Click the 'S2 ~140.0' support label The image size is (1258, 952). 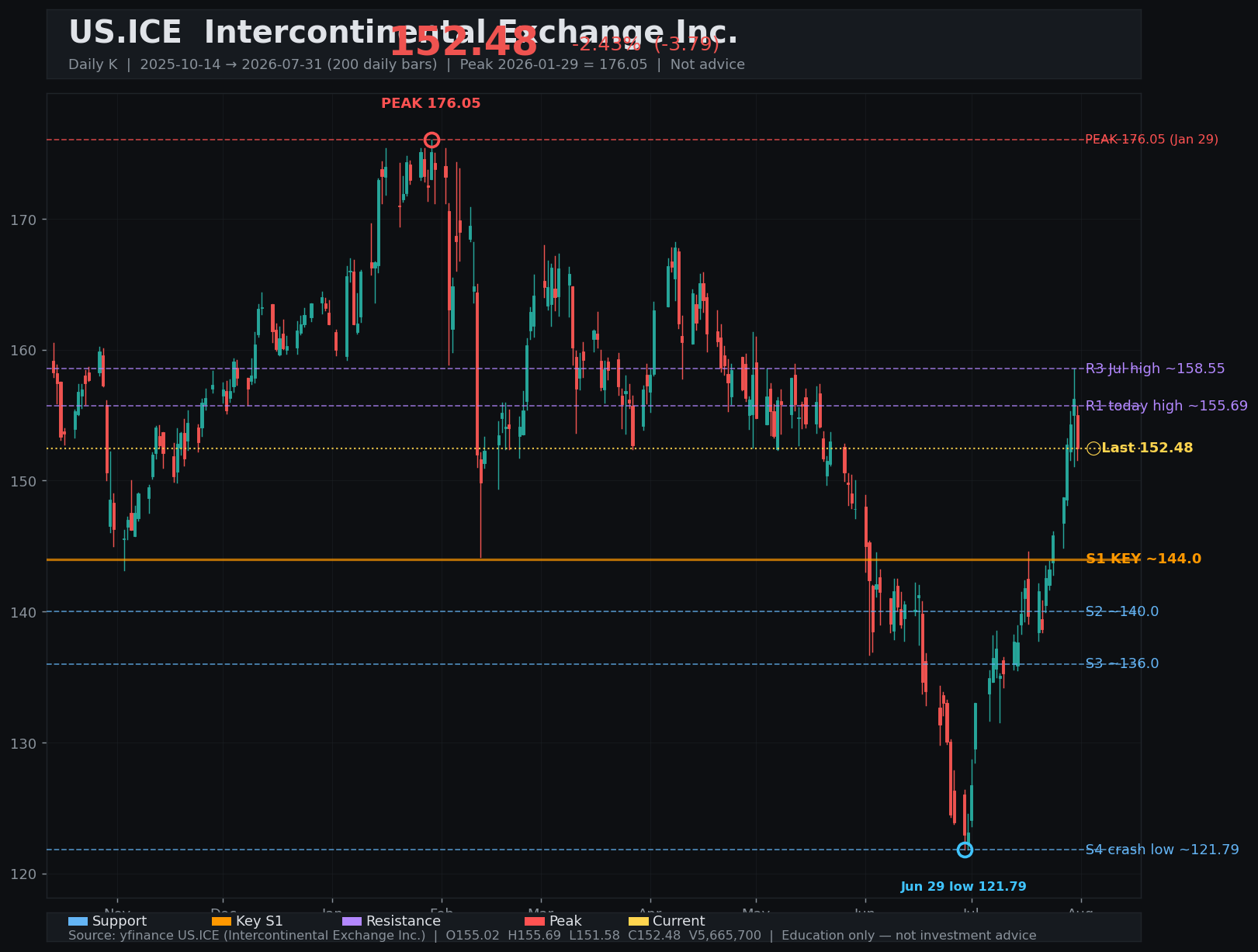click(1121, 611)
